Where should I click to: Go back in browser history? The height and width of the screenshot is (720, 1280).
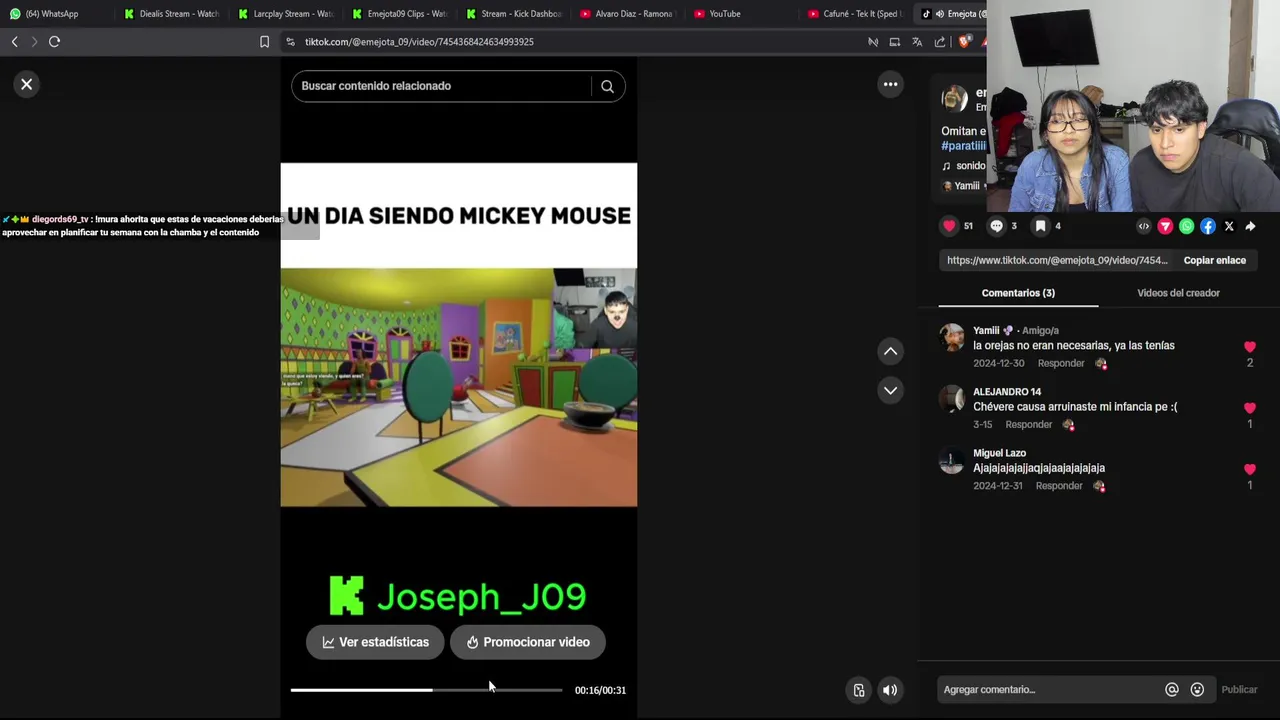(x=14, y=41)
